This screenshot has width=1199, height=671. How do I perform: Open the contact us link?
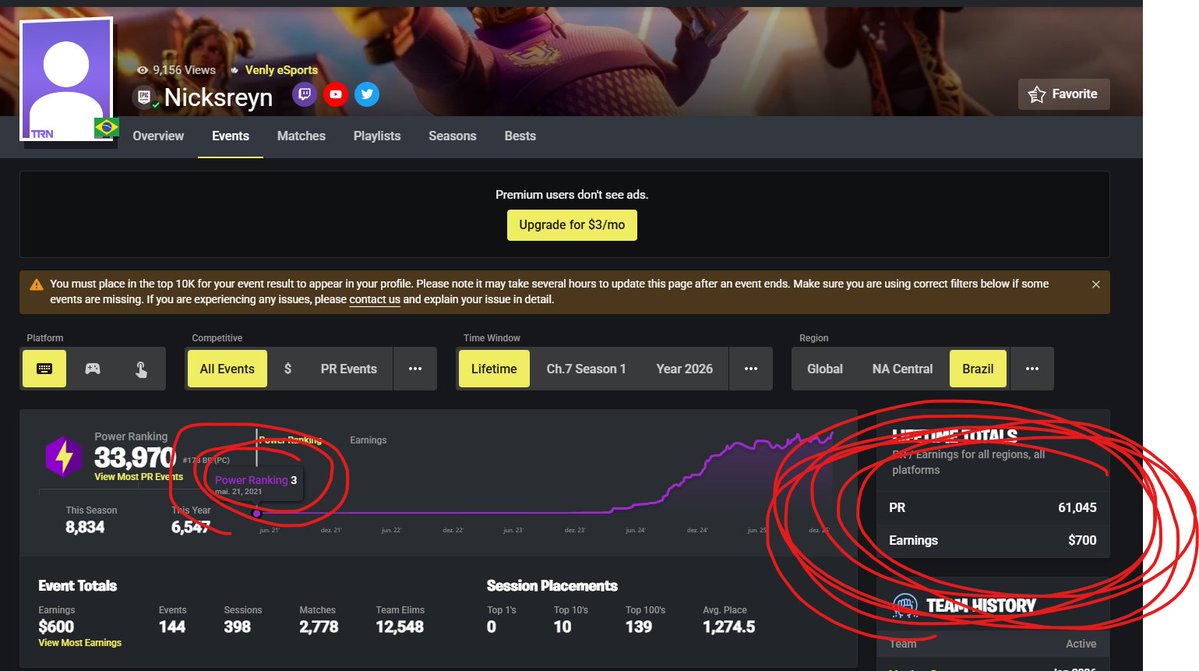(375, 300)
